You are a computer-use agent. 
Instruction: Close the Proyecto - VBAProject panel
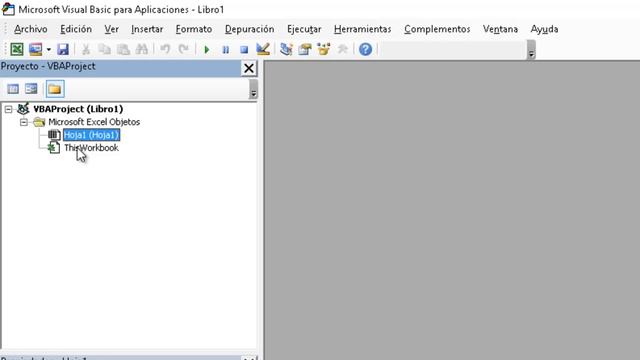pos(249,68)
